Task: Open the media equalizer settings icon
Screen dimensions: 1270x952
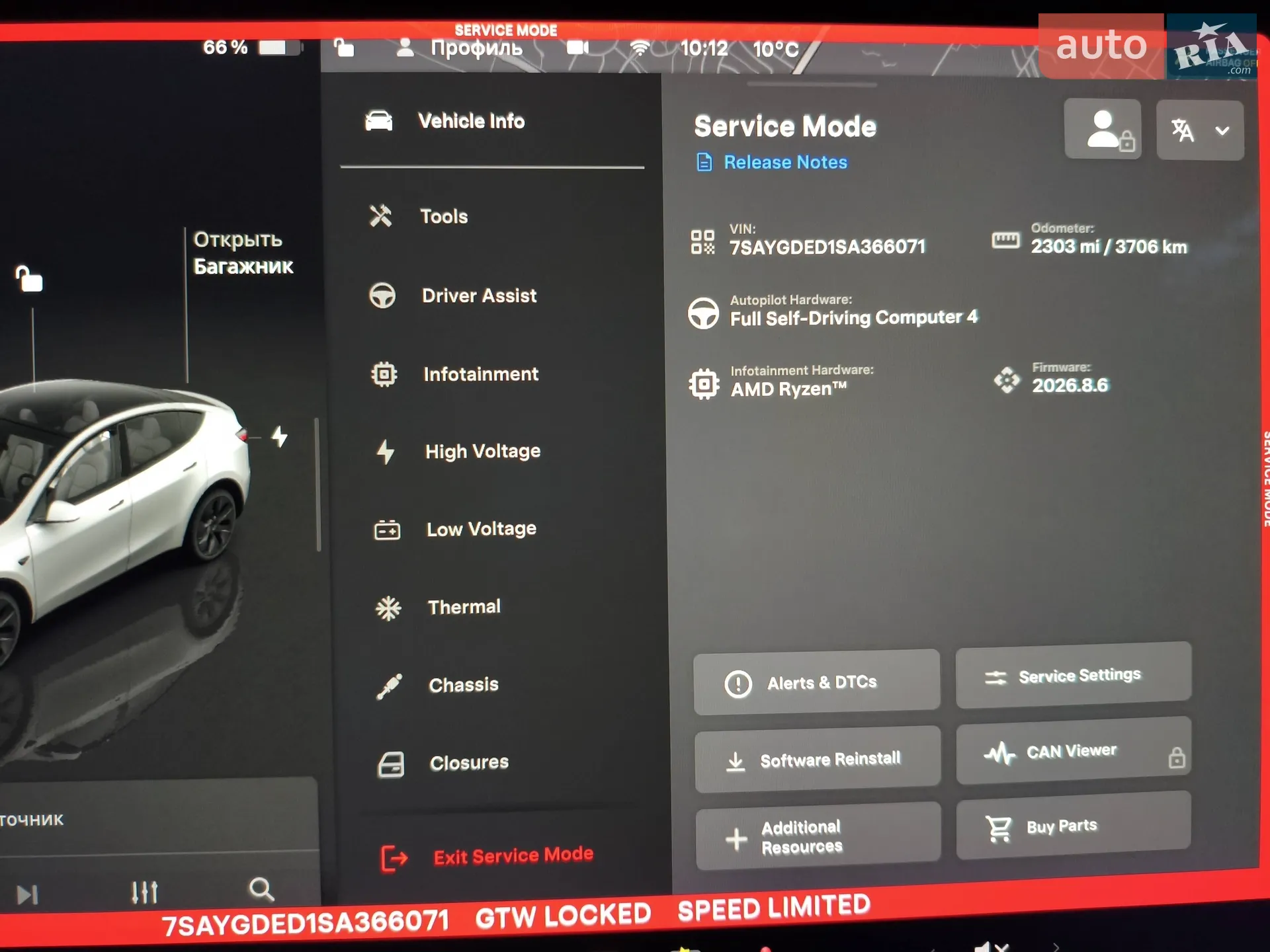Action: pyautogui.click(x=145, y=892)
